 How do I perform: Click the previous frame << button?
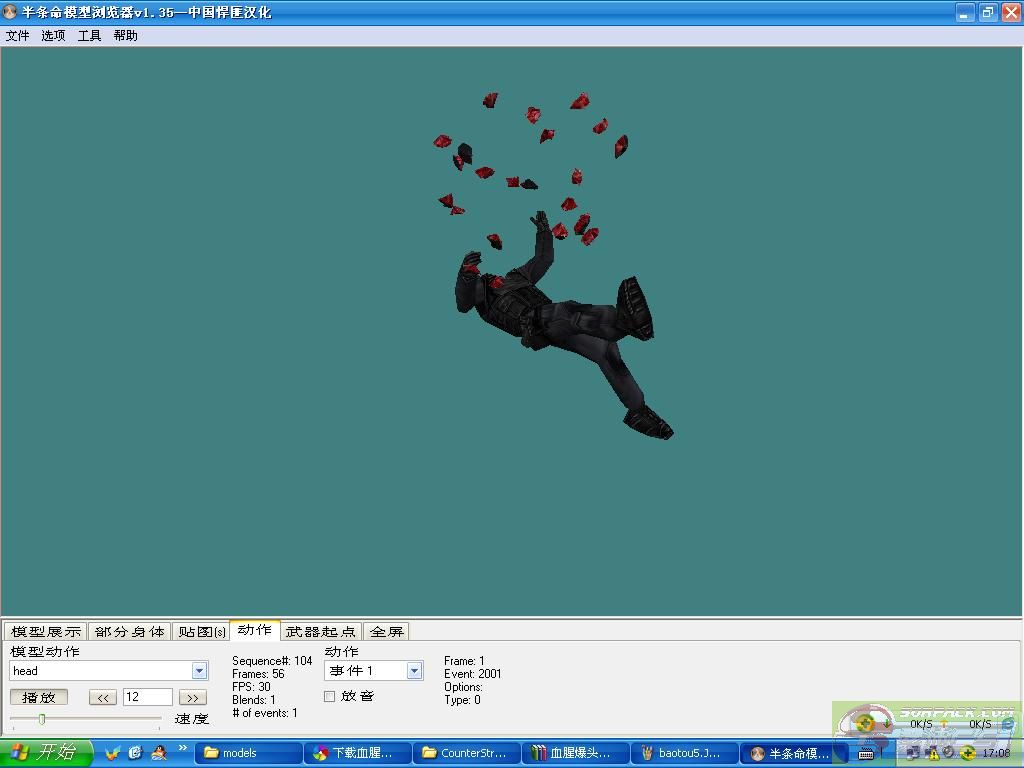(x=103, y=698)
